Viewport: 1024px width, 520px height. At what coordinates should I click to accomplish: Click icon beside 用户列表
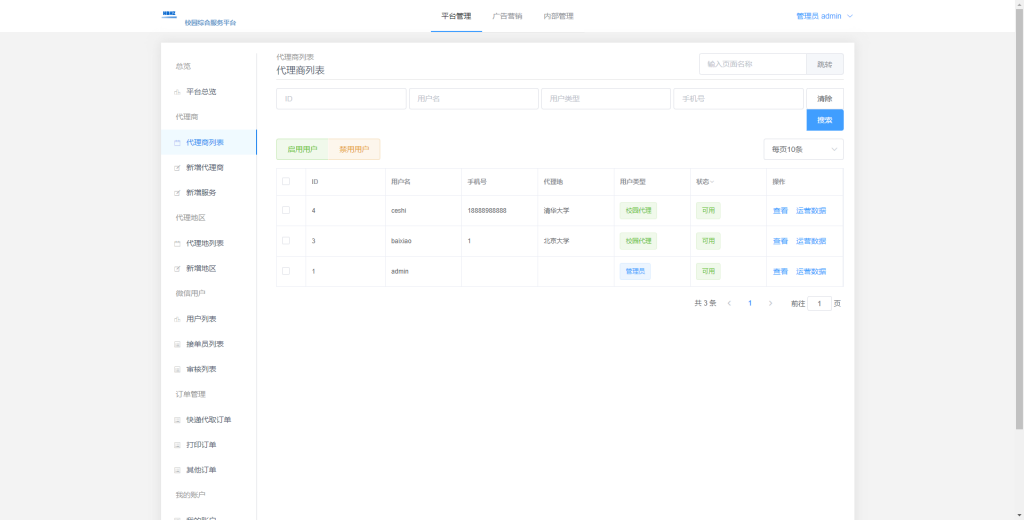pos(177,319)
